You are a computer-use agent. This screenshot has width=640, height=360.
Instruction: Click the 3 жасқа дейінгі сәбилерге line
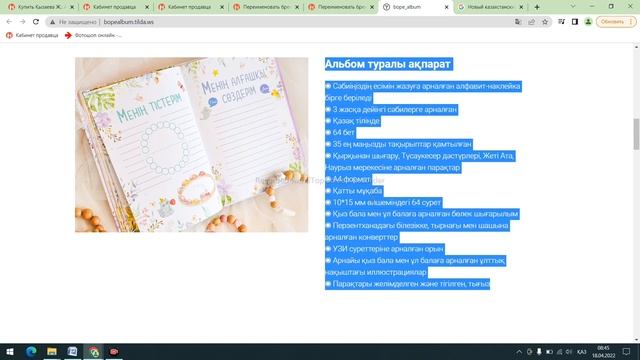[391, 109]
